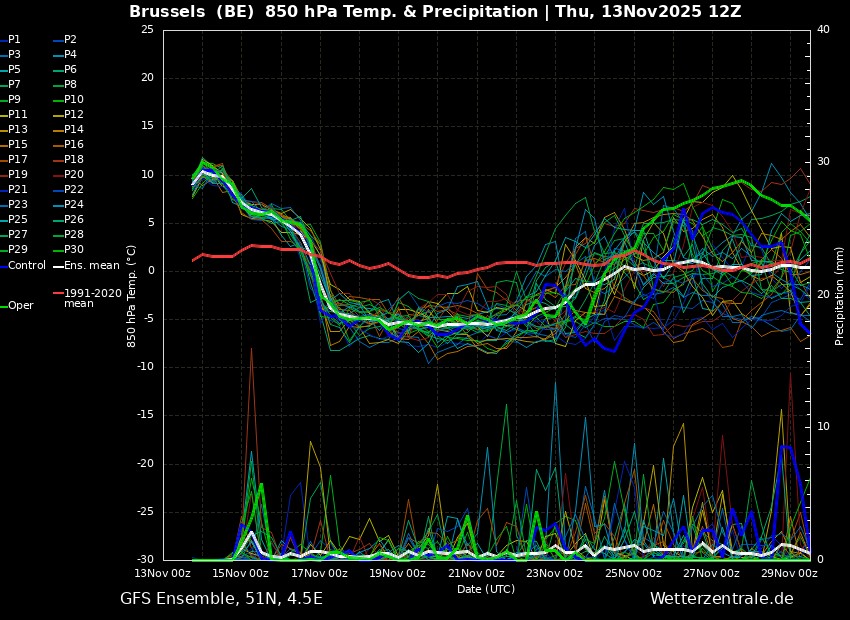This screenshot has height=620, width=850.
Task: Click the 23Nov 00z date tick label
Action: click(555, 573)
